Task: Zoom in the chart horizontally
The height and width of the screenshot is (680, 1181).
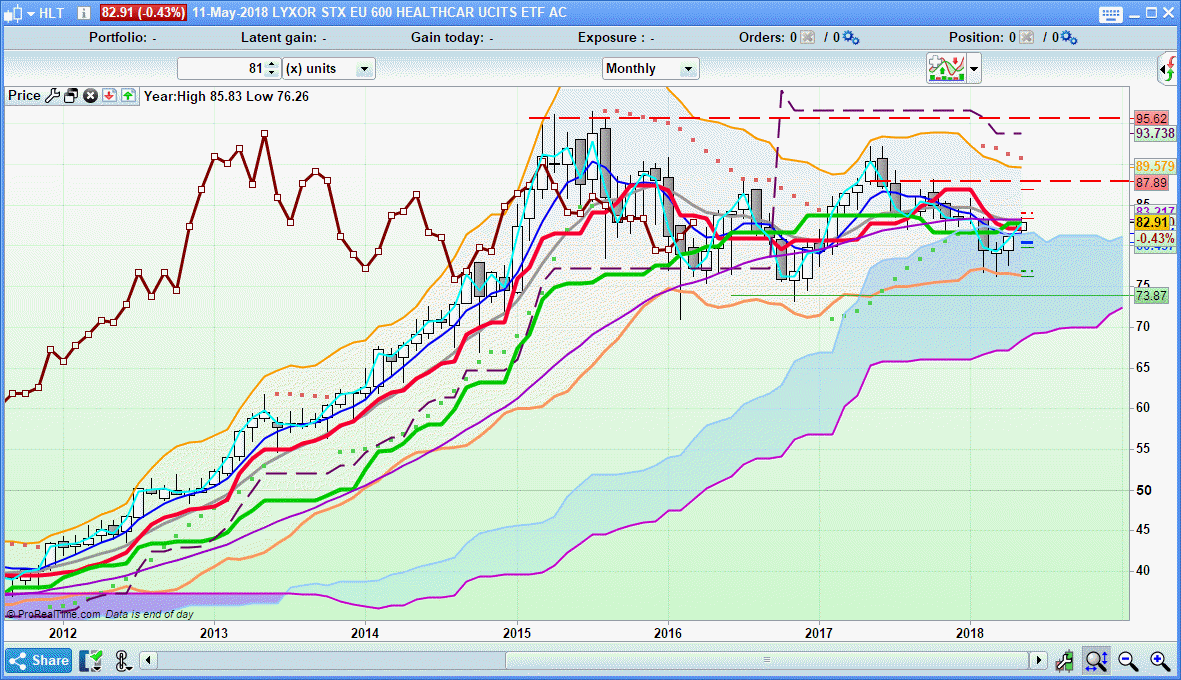Action: [x=1160, y=661]
